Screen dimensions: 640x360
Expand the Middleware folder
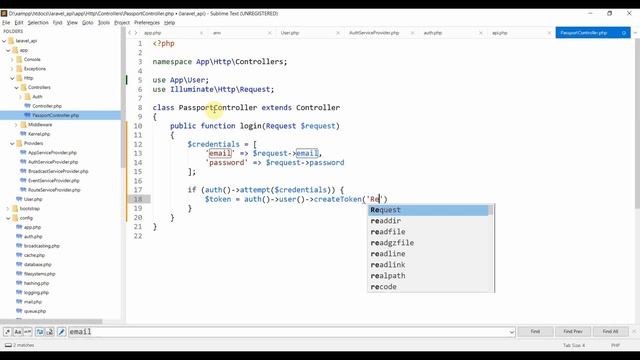click(x=16, y=125)
